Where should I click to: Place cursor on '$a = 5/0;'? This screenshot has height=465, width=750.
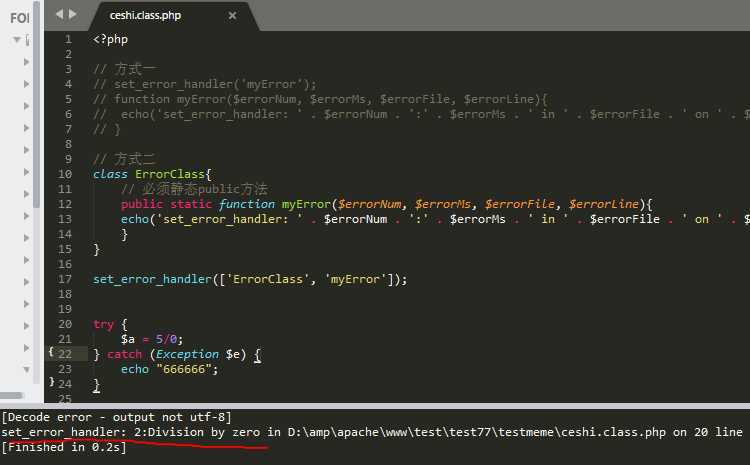pos(152,339)
